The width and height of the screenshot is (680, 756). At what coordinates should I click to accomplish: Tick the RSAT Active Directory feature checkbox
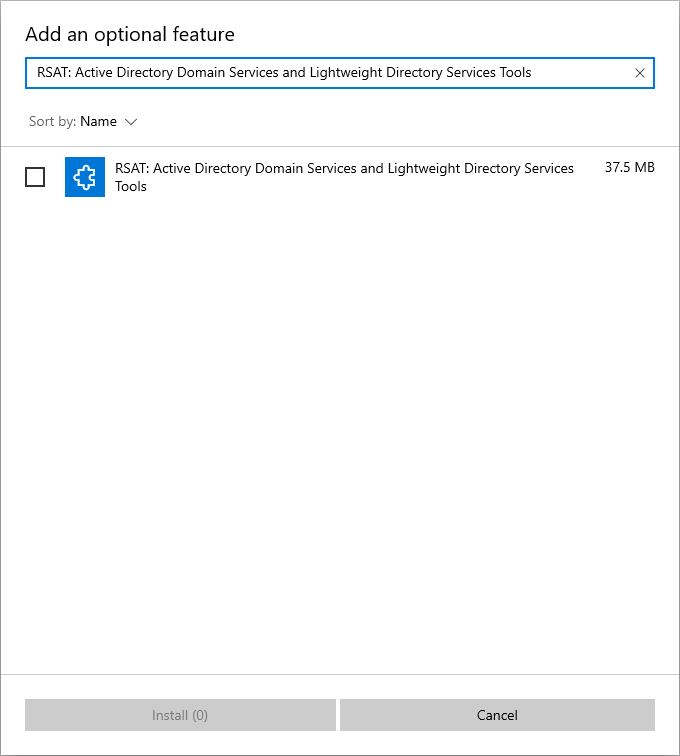[35, 177]
